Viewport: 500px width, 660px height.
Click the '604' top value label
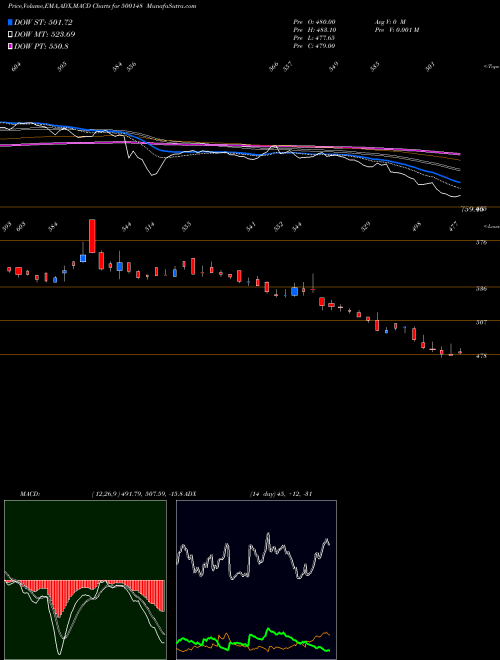16,67
